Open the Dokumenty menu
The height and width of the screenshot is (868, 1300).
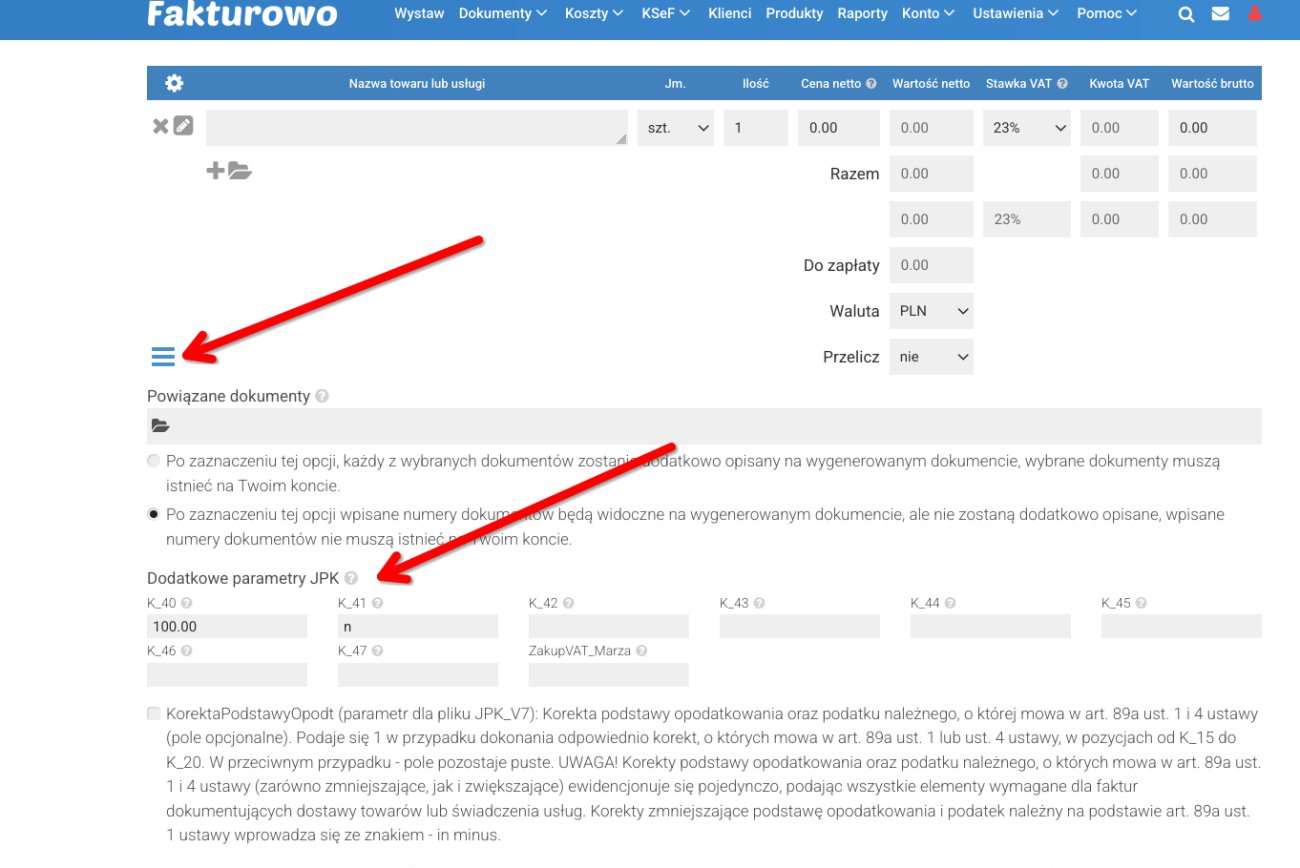[x=502, y=14]
